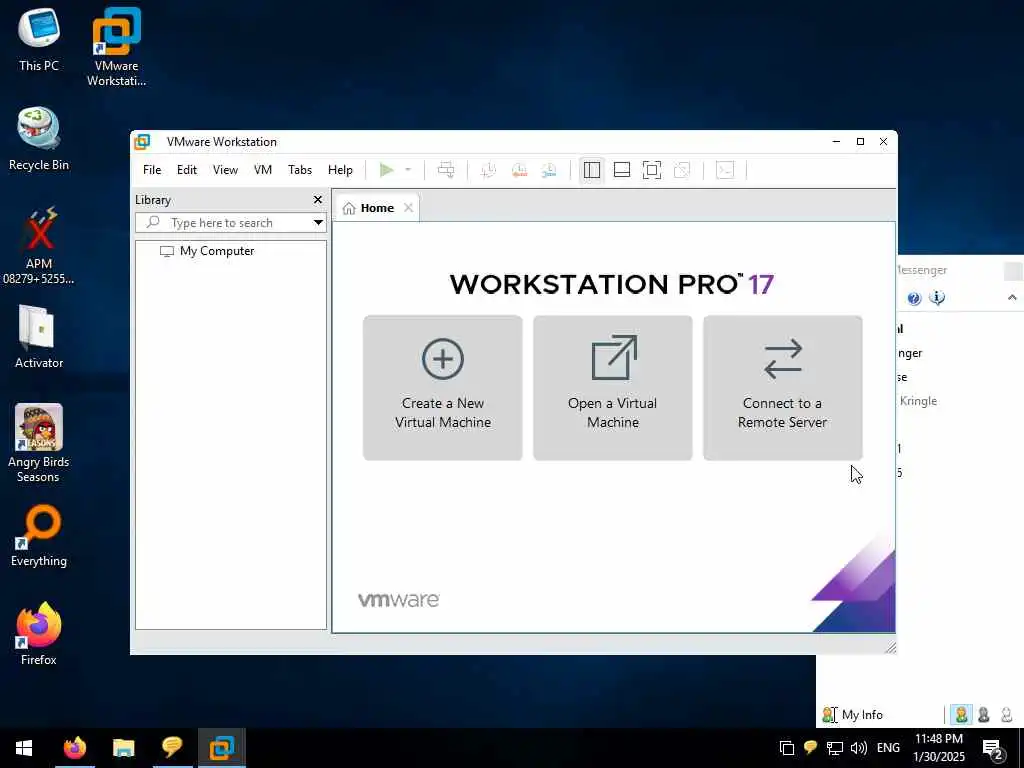The image size is (1024, 768).
Task: Click the Kringle contact in Messenger
Action: [x=918, y=401]
